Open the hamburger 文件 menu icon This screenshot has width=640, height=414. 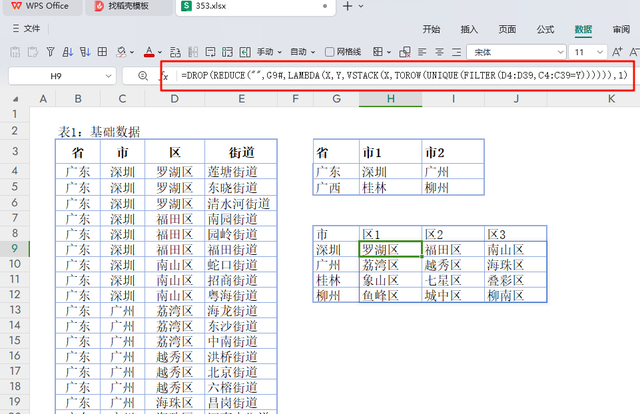[x=16, y=28]
